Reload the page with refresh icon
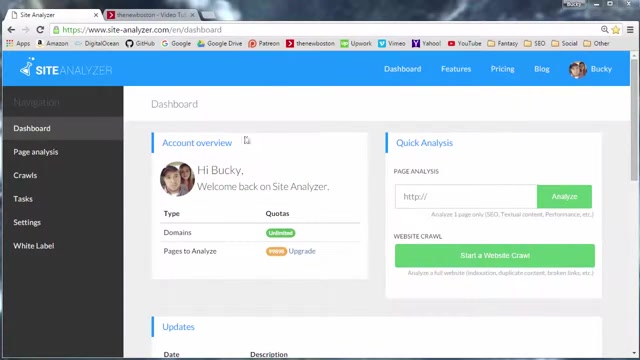This screenshot has height=360, width=640. click(40, 30)
